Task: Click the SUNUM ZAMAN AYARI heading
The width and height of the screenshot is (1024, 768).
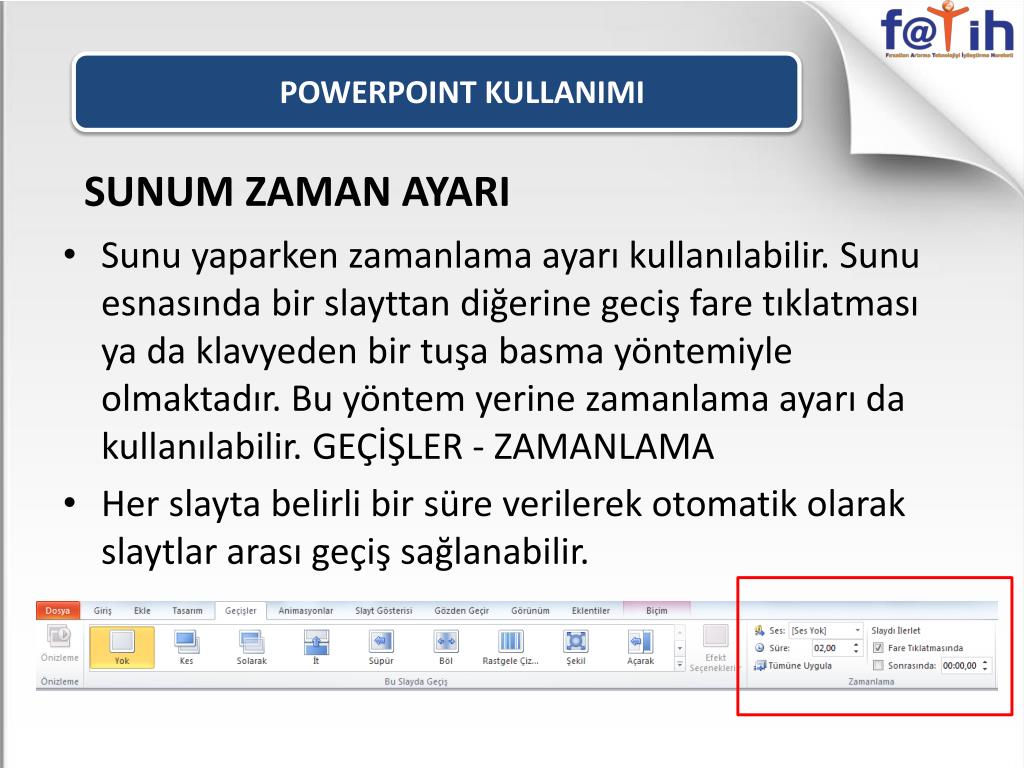Action: [x=296, y=192]
